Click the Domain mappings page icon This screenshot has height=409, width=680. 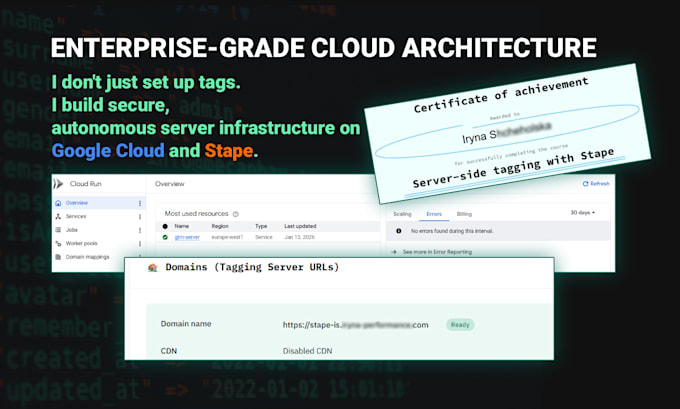click(x=58, y=257)
